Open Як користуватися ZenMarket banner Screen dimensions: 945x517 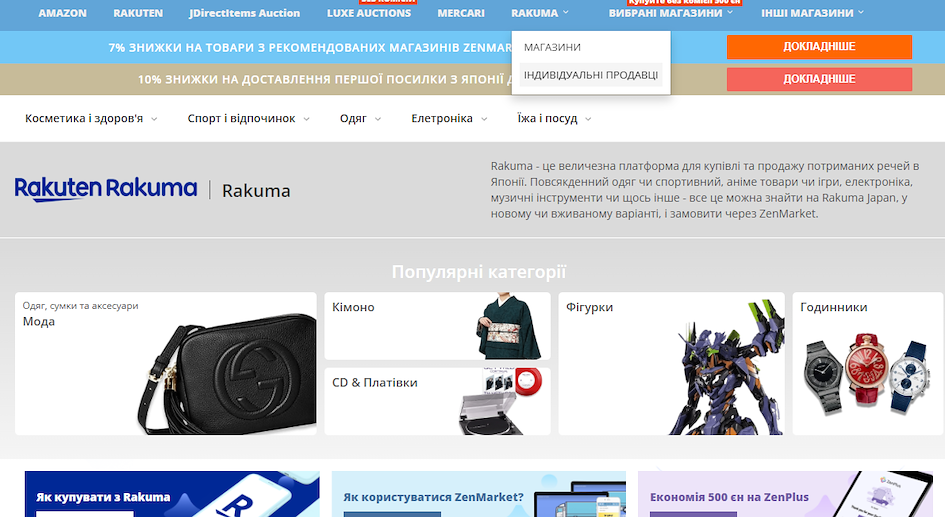coord(479,494)
